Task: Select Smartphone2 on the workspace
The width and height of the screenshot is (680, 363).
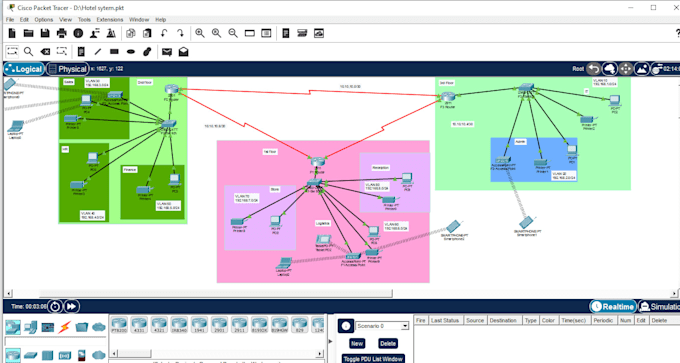Action: point(453,226)
